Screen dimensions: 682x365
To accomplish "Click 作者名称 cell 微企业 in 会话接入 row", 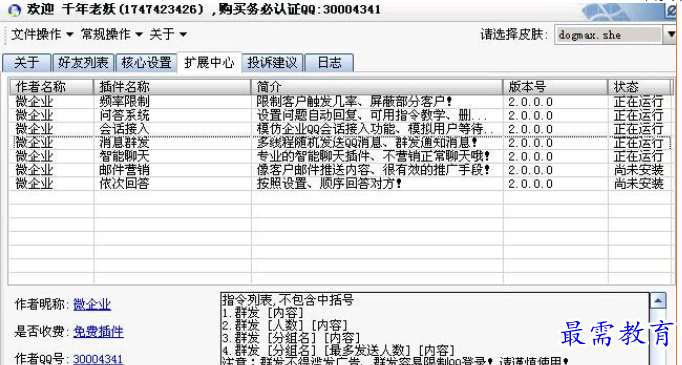I will (34, 129).
